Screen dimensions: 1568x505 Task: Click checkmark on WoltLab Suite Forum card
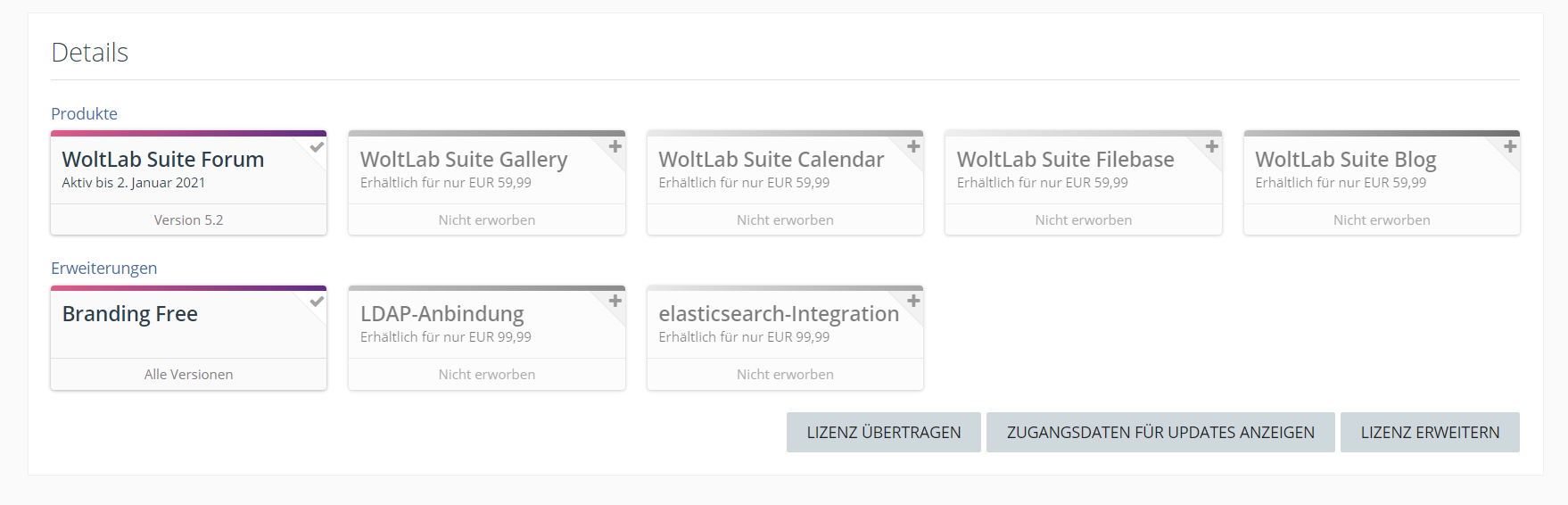[x=317, y=147]
